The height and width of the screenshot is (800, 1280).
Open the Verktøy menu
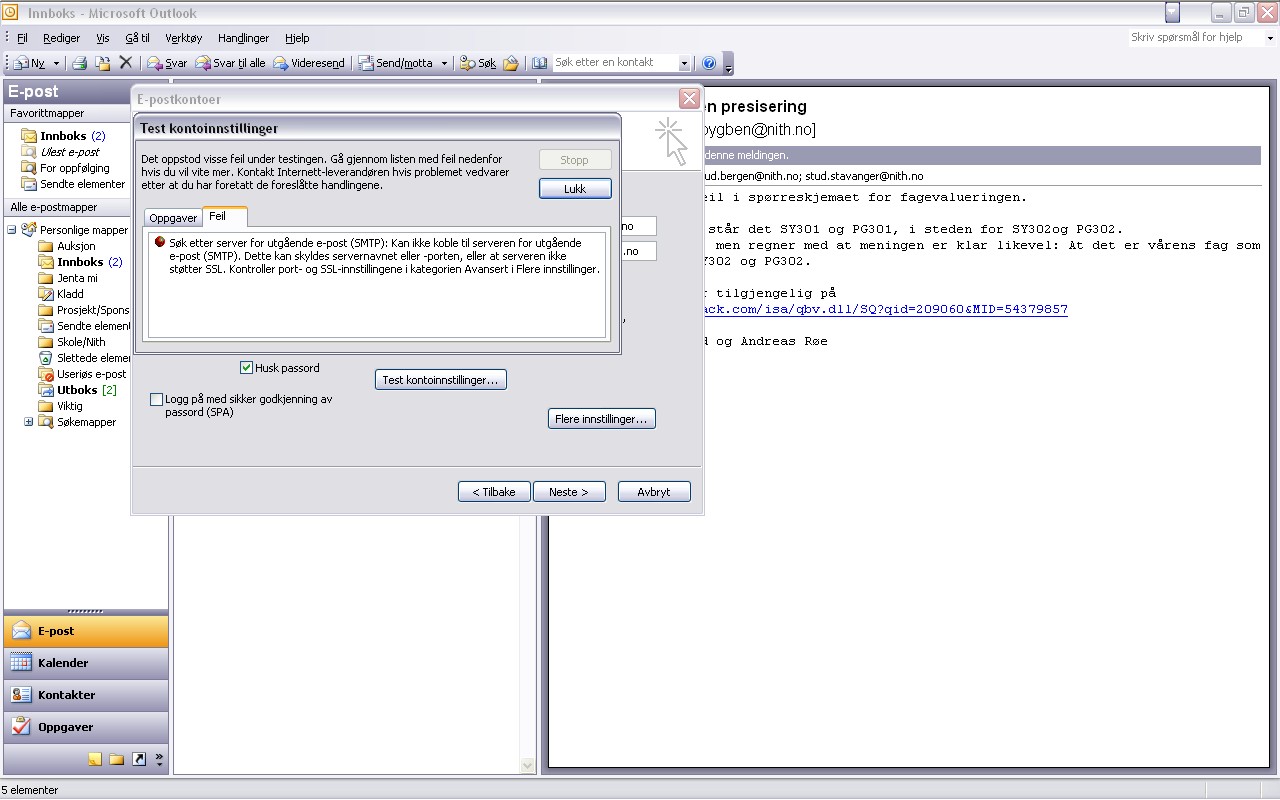(x=184, y=38)
